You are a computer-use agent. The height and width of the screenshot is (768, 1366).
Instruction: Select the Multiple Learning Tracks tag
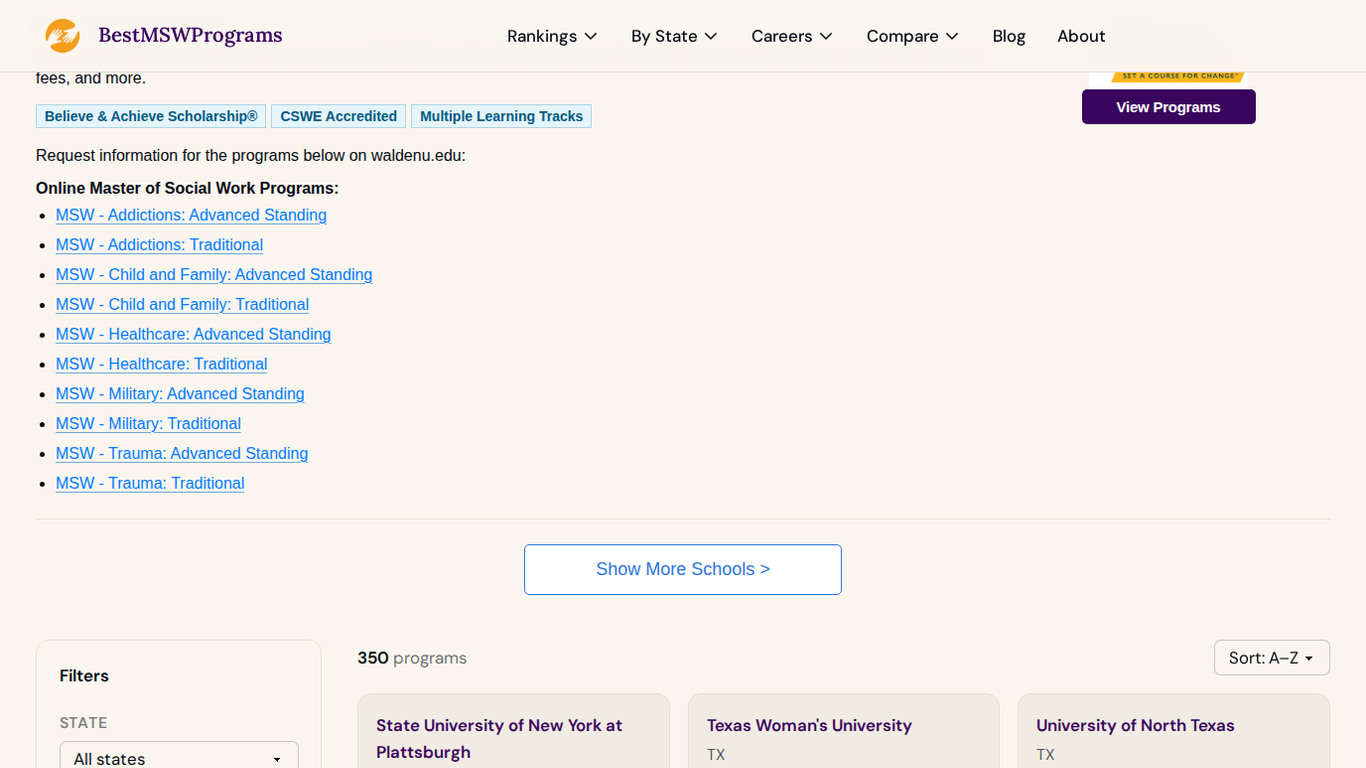click(501, 116)
